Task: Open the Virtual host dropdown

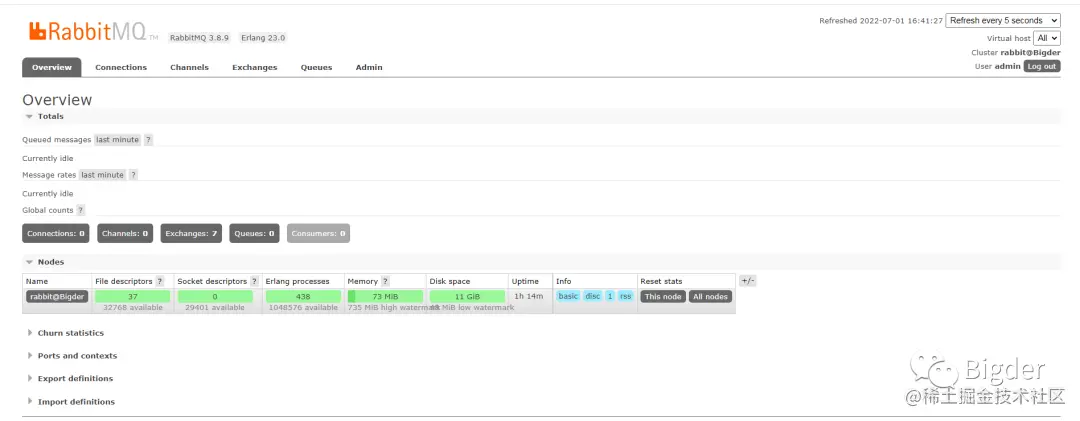Action: (x=1047, y=39)
